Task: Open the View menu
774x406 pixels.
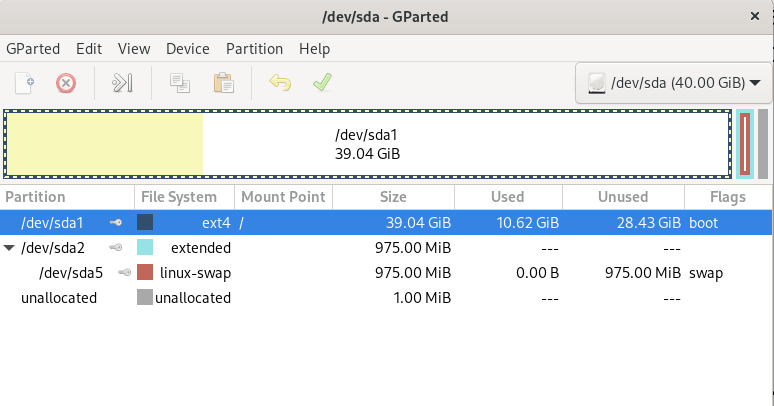Action: tap(134, 49)
